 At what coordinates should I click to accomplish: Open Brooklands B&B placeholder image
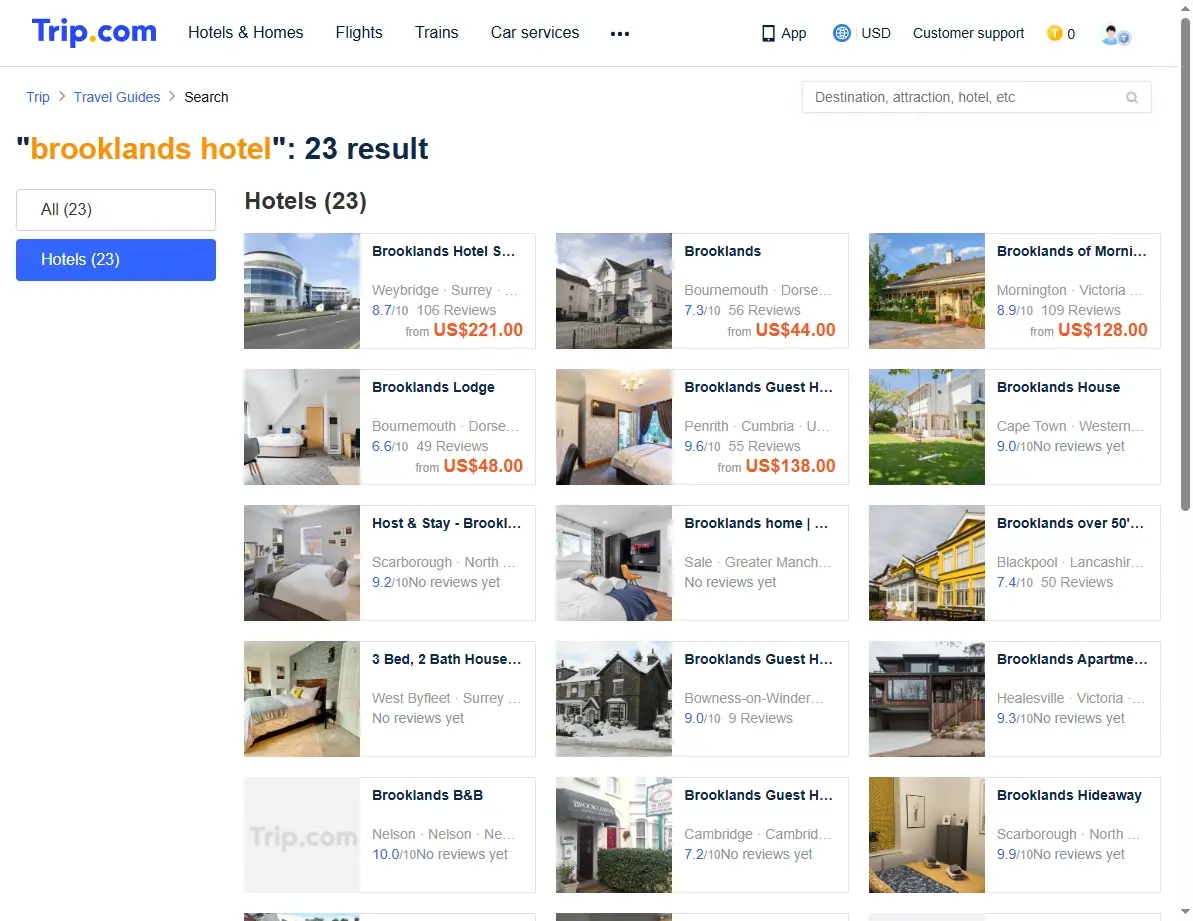tap(301, 836)
